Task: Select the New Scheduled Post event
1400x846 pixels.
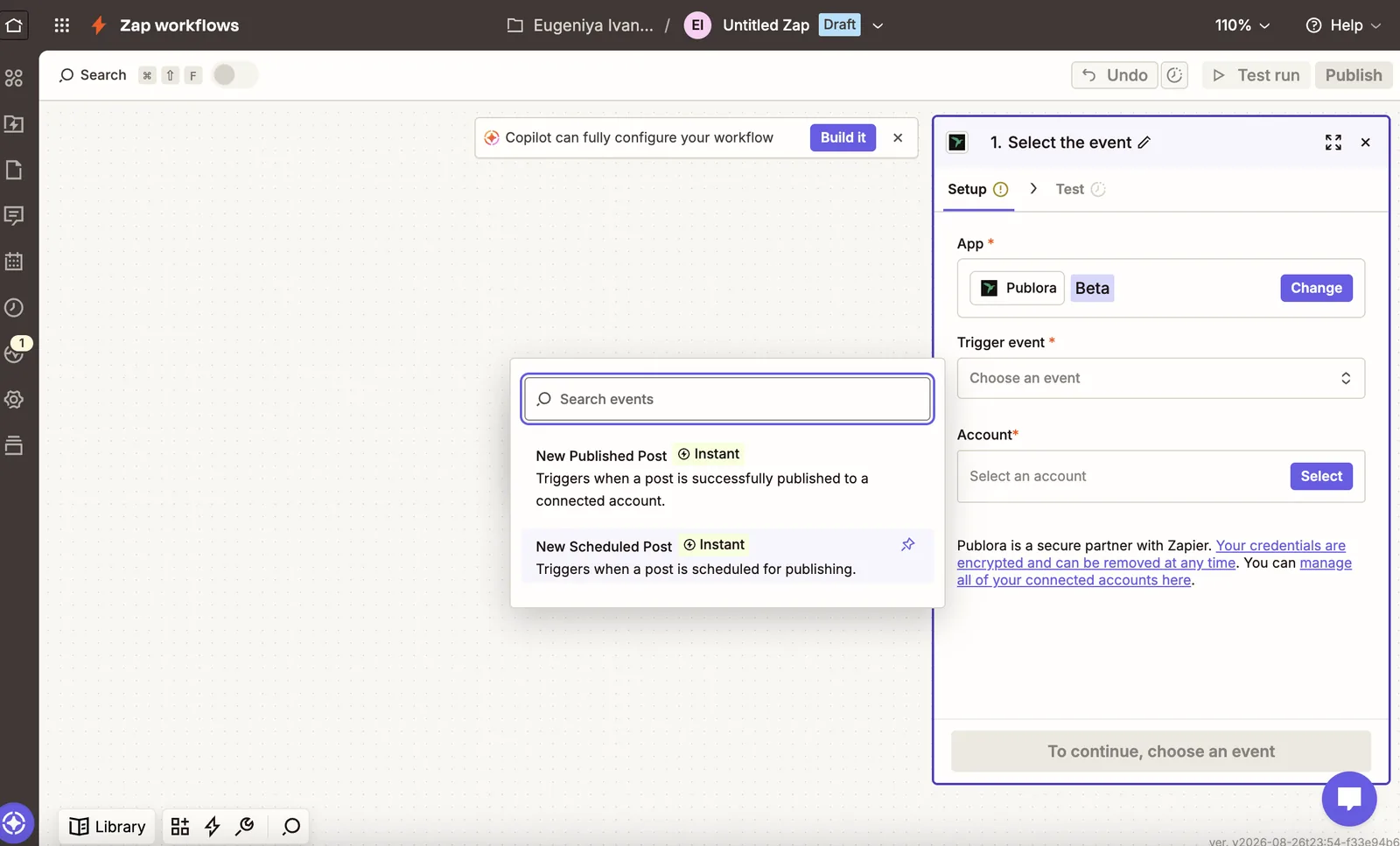Action: (727, 556)
